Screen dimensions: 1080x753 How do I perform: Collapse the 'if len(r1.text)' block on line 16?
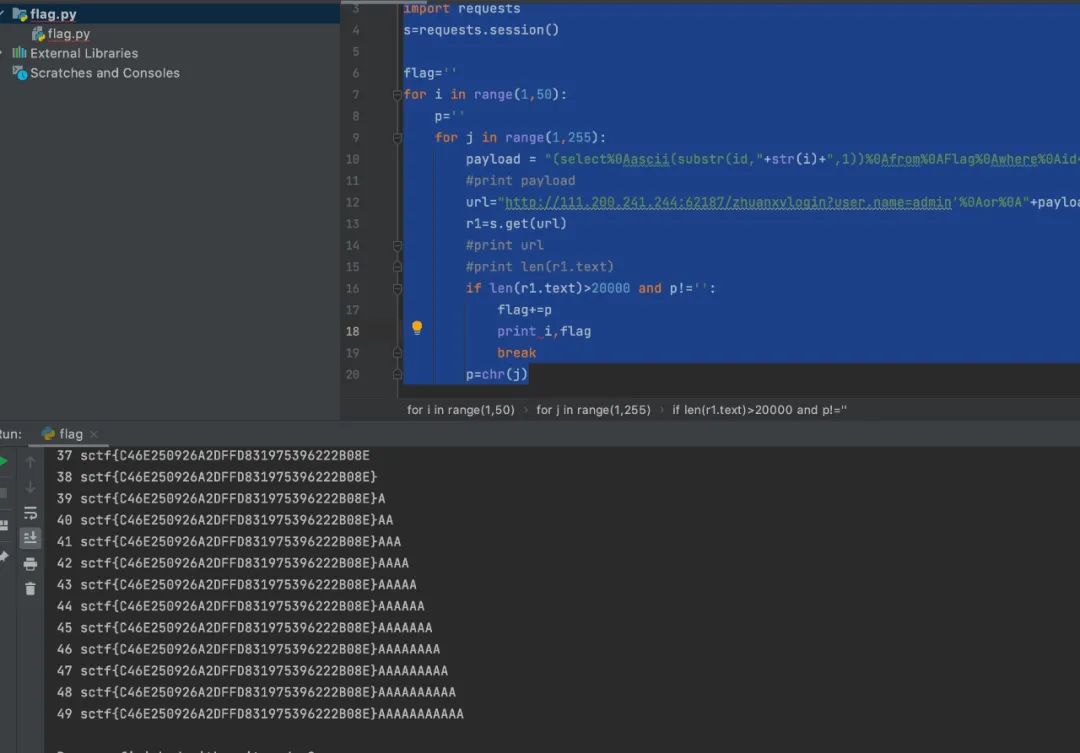coord(397,289)
